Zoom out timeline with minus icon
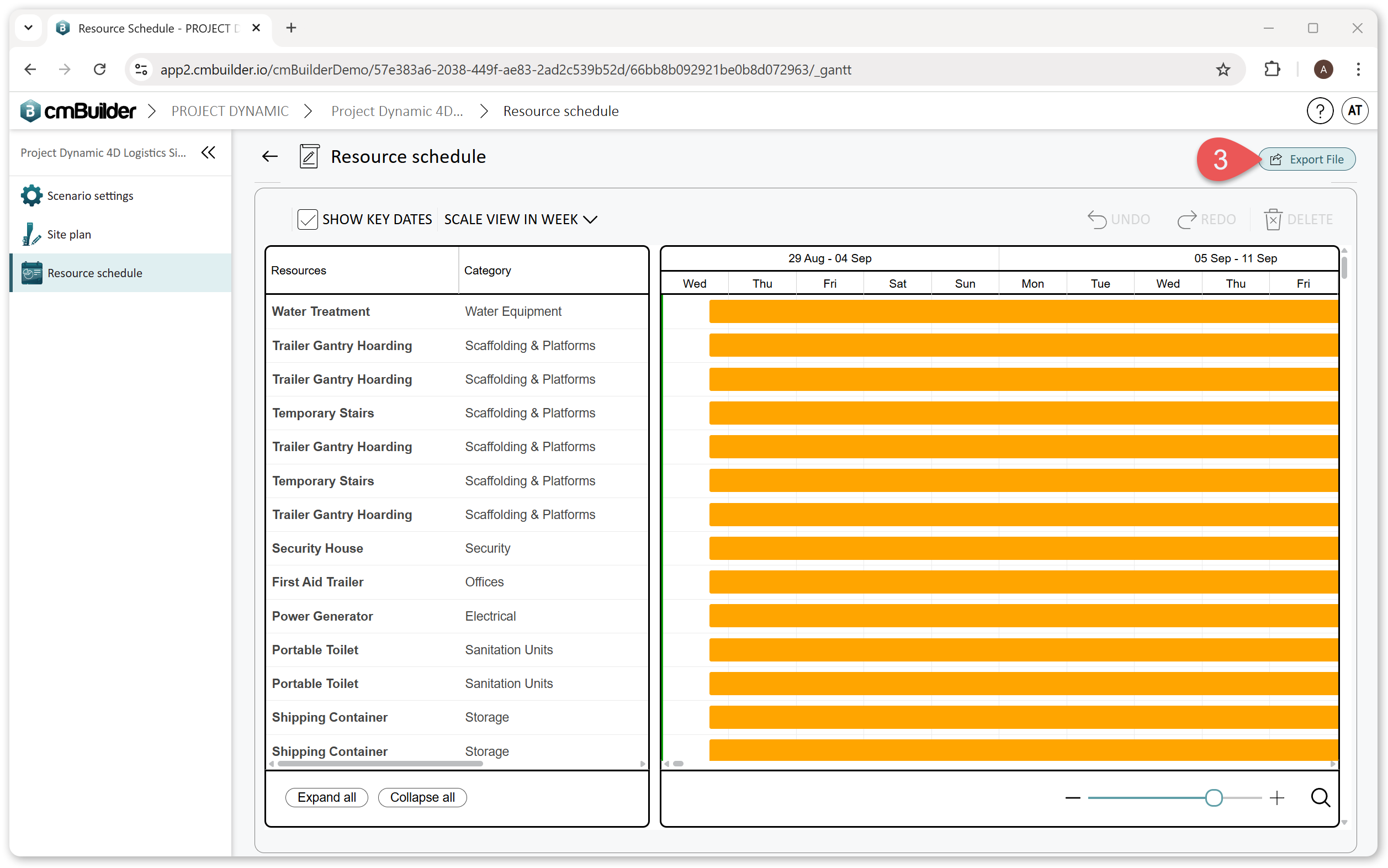The height and width of the screenshot is (868, 1388). (1072, 797)
